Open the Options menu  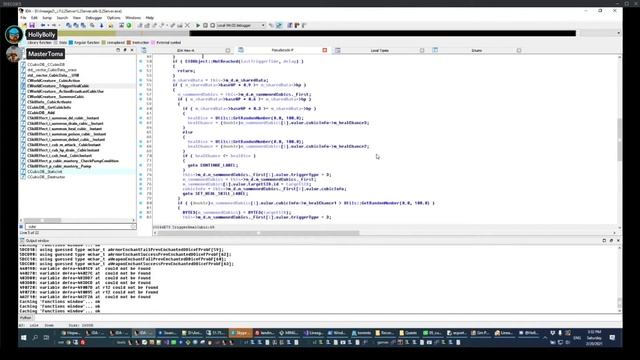pyautogui.click(x=113, y=18)
